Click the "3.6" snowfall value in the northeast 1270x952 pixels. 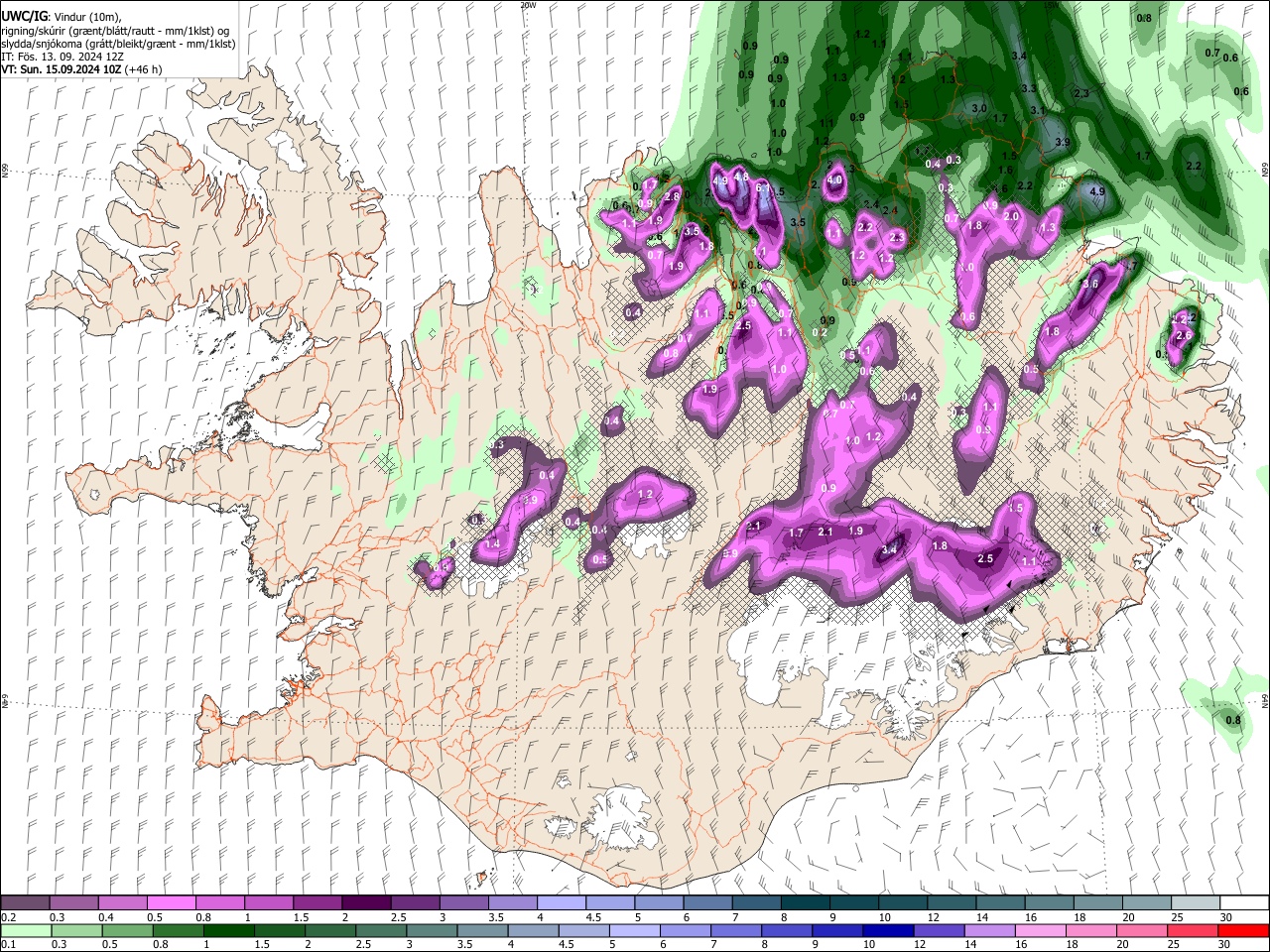(x=1090, y=284)
